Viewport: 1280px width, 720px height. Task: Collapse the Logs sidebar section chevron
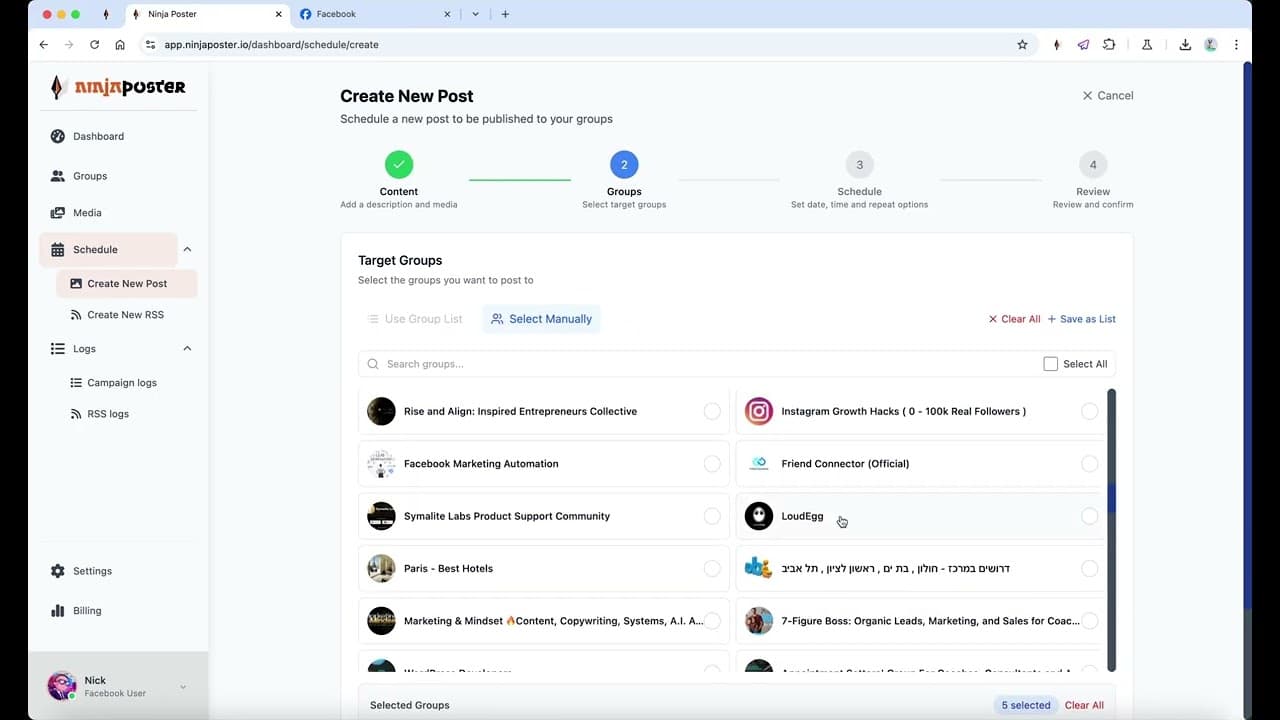pyautogui.click(x=187, y=349)
